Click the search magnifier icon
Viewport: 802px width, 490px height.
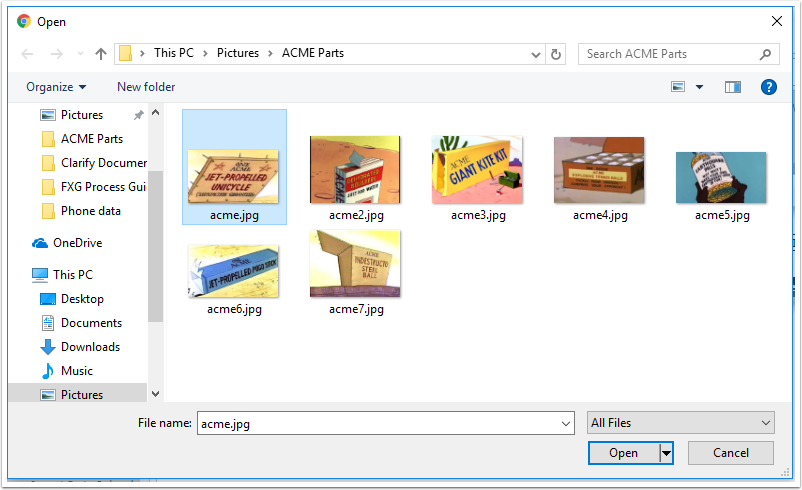[765, 54]
